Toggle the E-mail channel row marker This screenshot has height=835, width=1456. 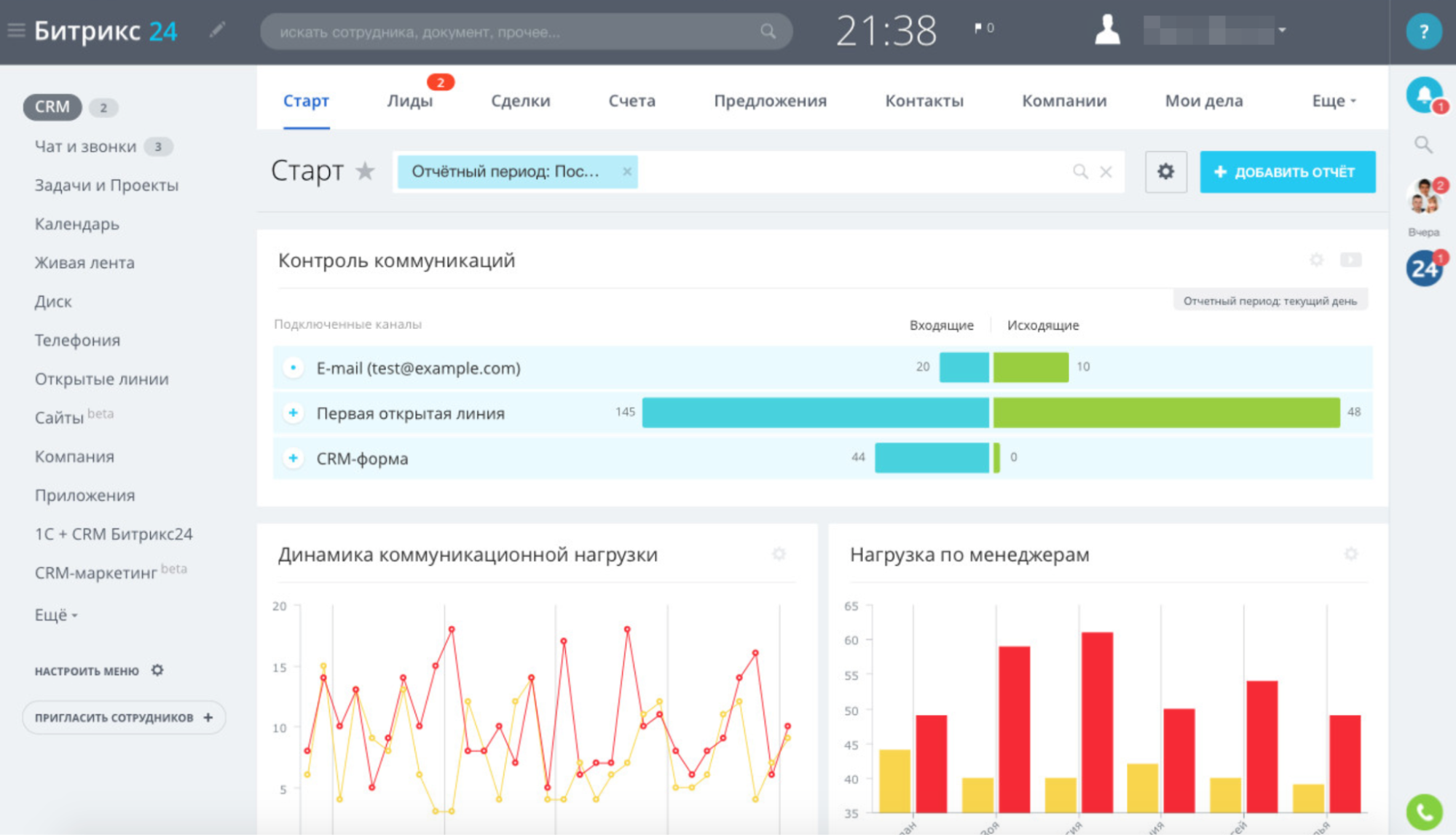pyautogui.click(x=293, y=368)
